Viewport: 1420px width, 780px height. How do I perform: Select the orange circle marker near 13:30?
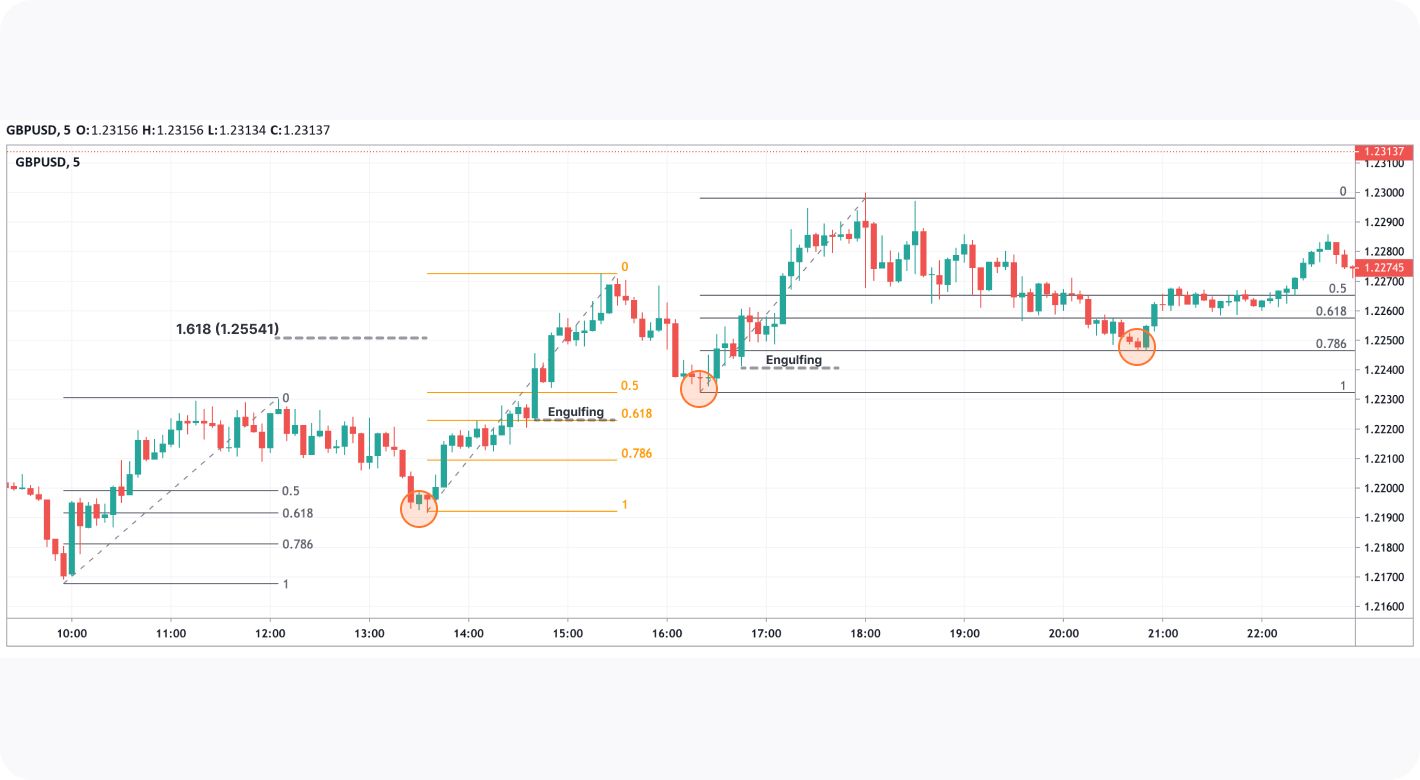point(419,508)
